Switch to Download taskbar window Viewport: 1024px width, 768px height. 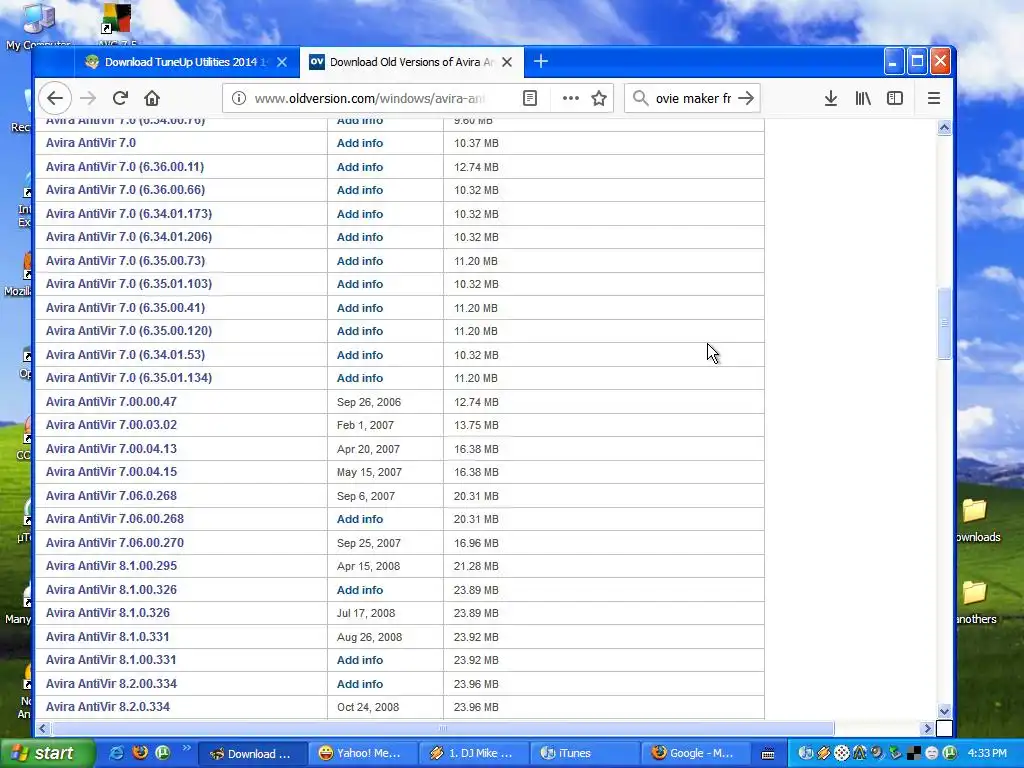click(x=252, y=754)
